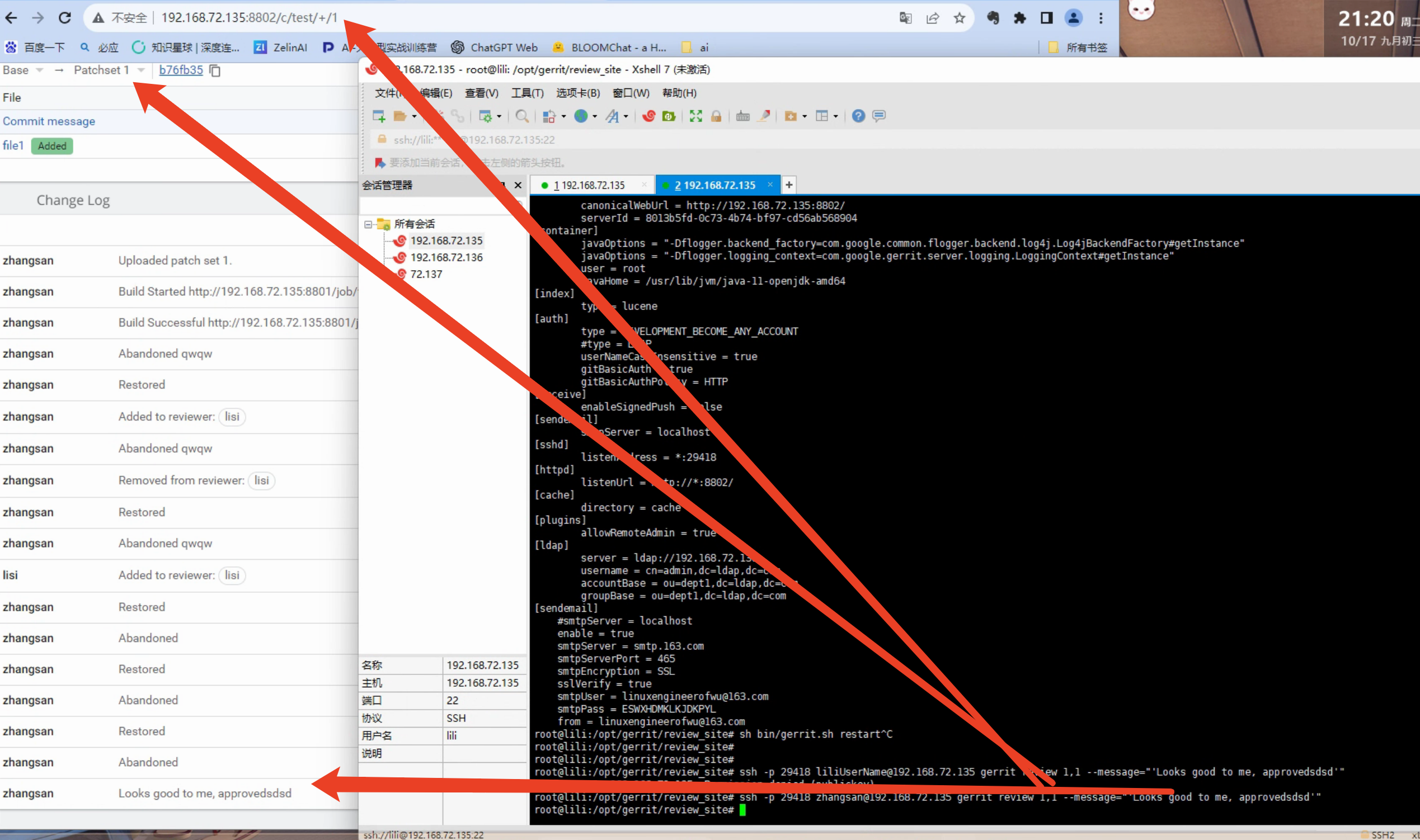Copy commit hash icon next to b76fb35
This screenshot has width=1420, height=840.
[215, 70]
